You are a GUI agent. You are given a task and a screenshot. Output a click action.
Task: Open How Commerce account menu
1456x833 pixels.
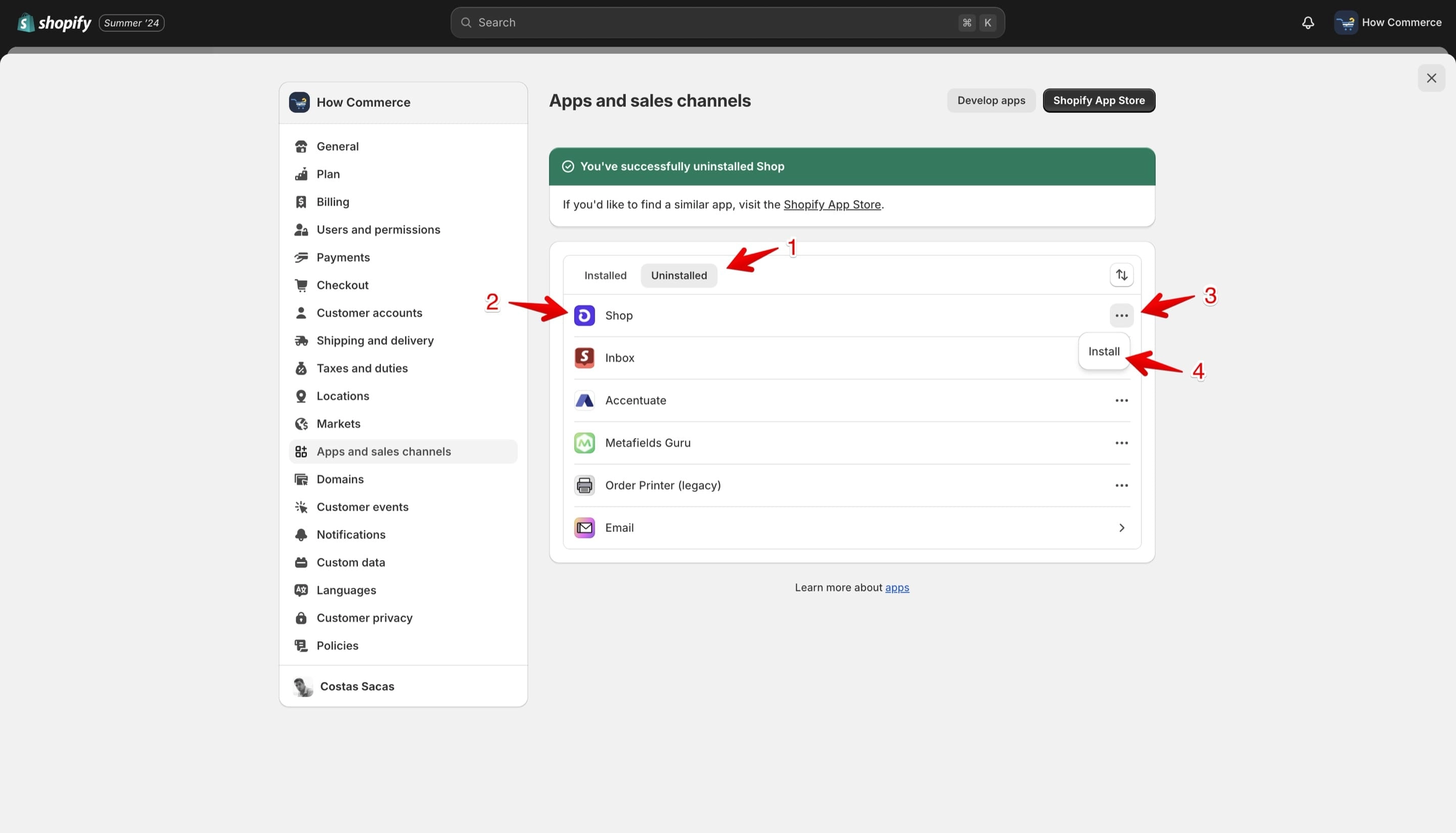1388,23
